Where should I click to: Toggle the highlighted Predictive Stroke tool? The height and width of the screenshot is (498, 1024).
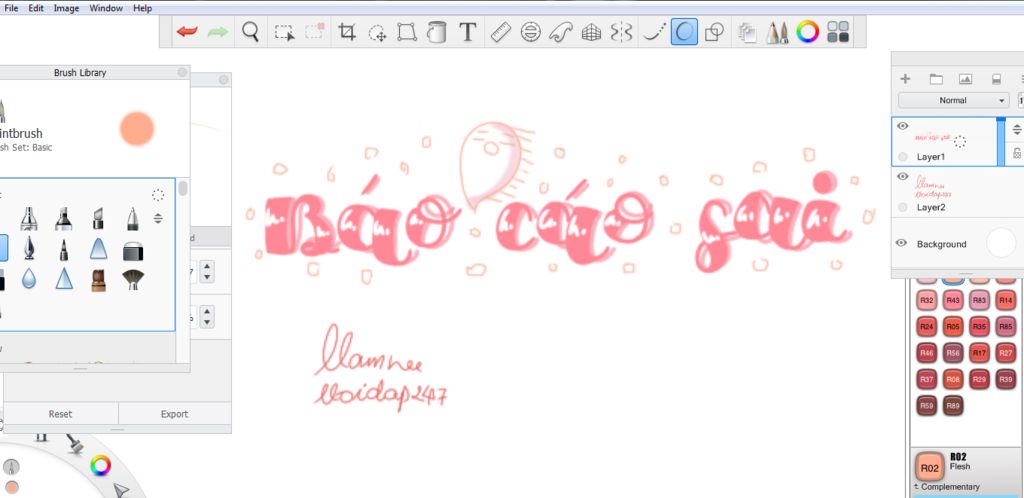tap(684, 31)
